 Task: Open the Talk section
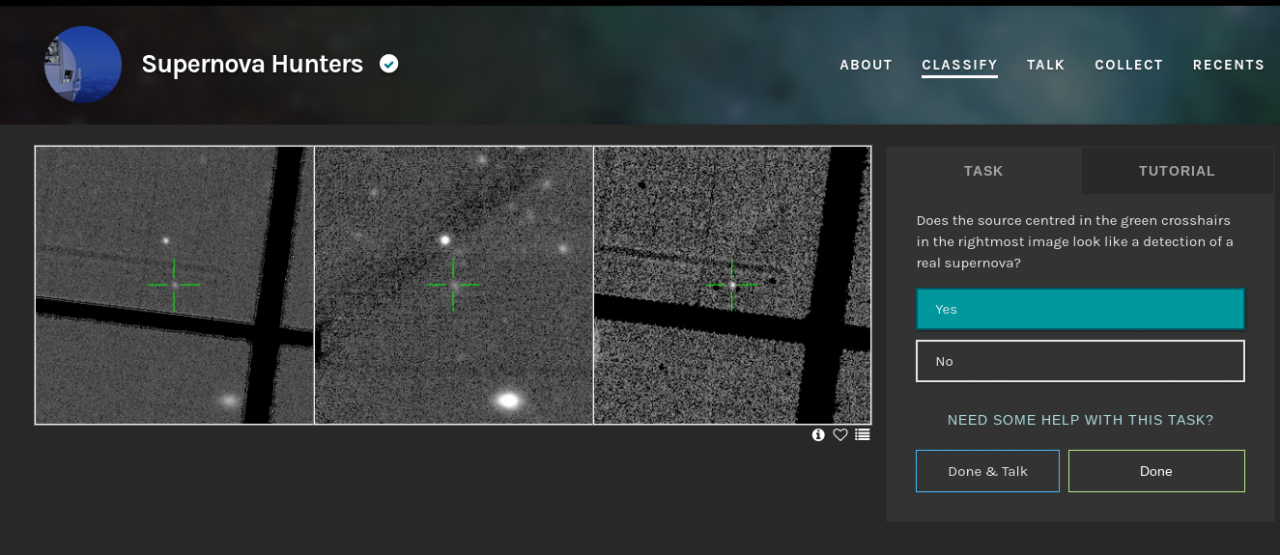[1045, 65]
